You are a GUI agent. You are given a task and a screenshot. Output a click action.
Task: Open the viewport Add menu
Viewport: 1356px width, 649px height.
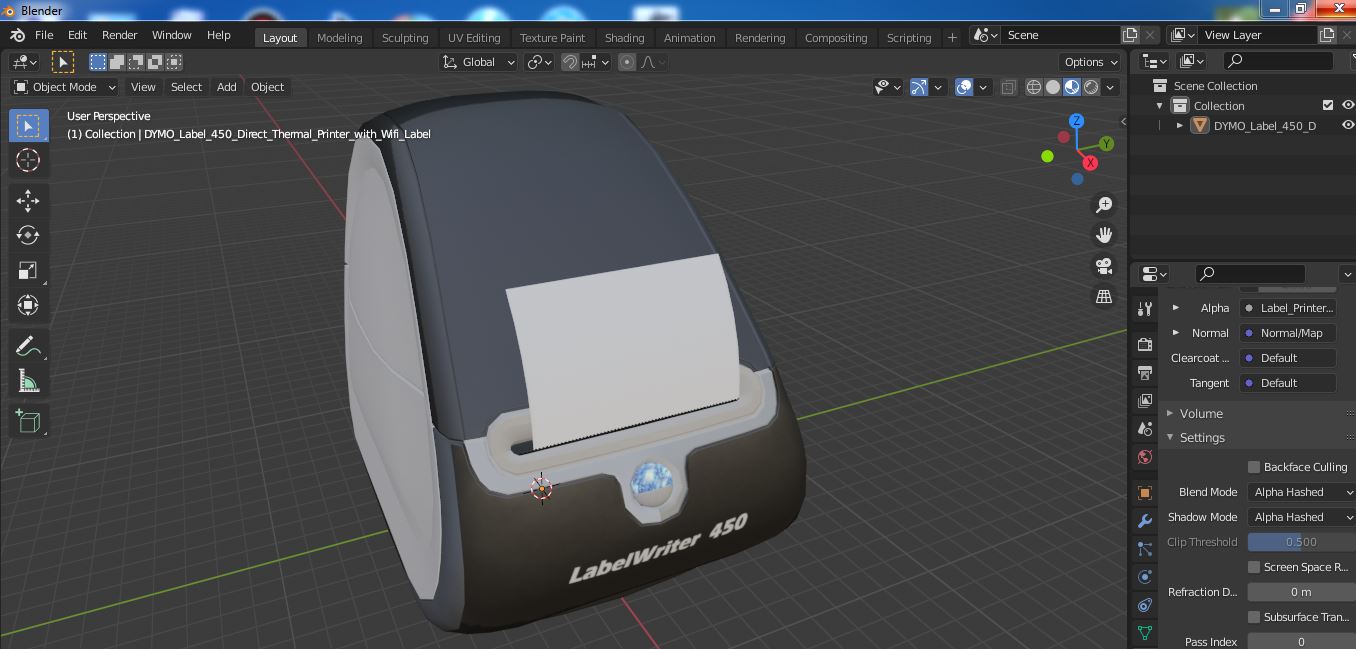(227, 87)
